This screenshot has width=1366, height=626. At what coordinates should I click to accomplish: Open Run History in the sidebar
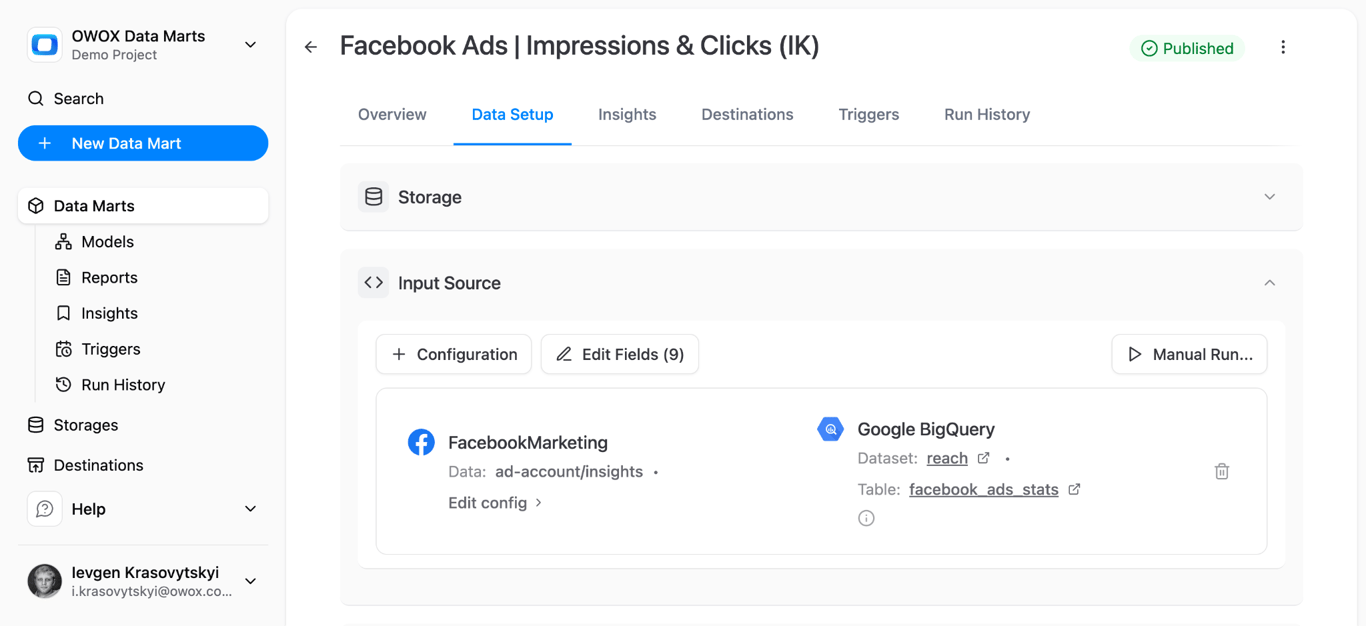tap(123, 385)
